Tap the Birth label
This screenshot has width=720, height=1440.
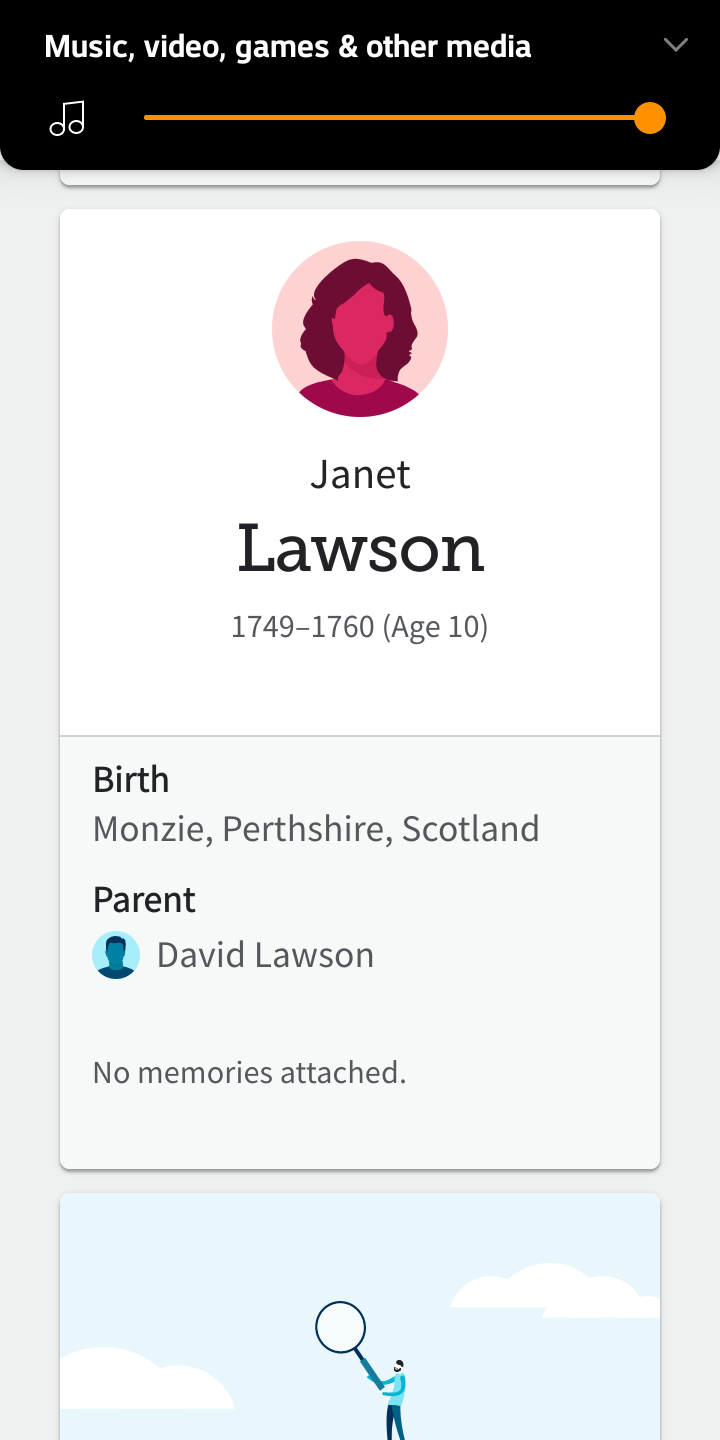[x=131, y=780]
